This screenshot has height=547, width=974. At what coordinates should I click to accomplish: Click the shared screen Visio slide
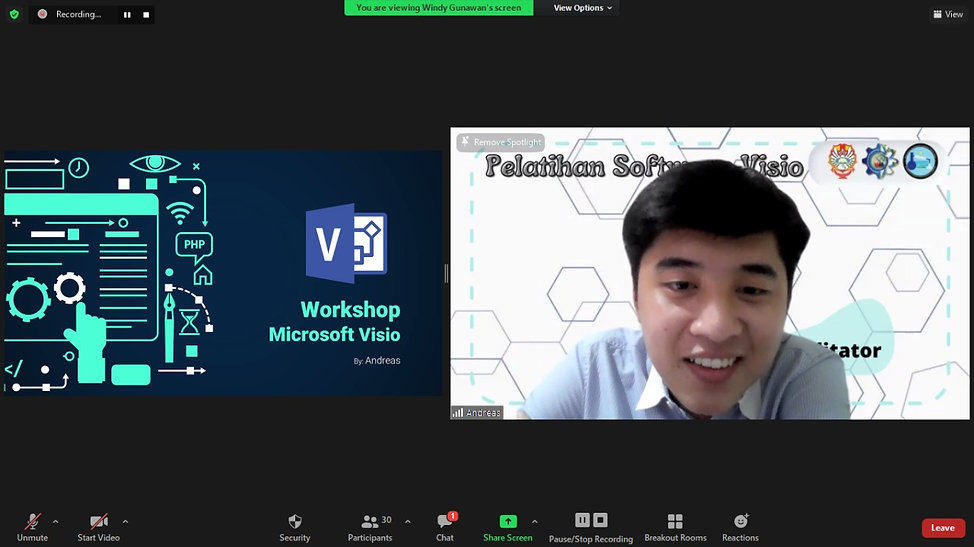223,273
